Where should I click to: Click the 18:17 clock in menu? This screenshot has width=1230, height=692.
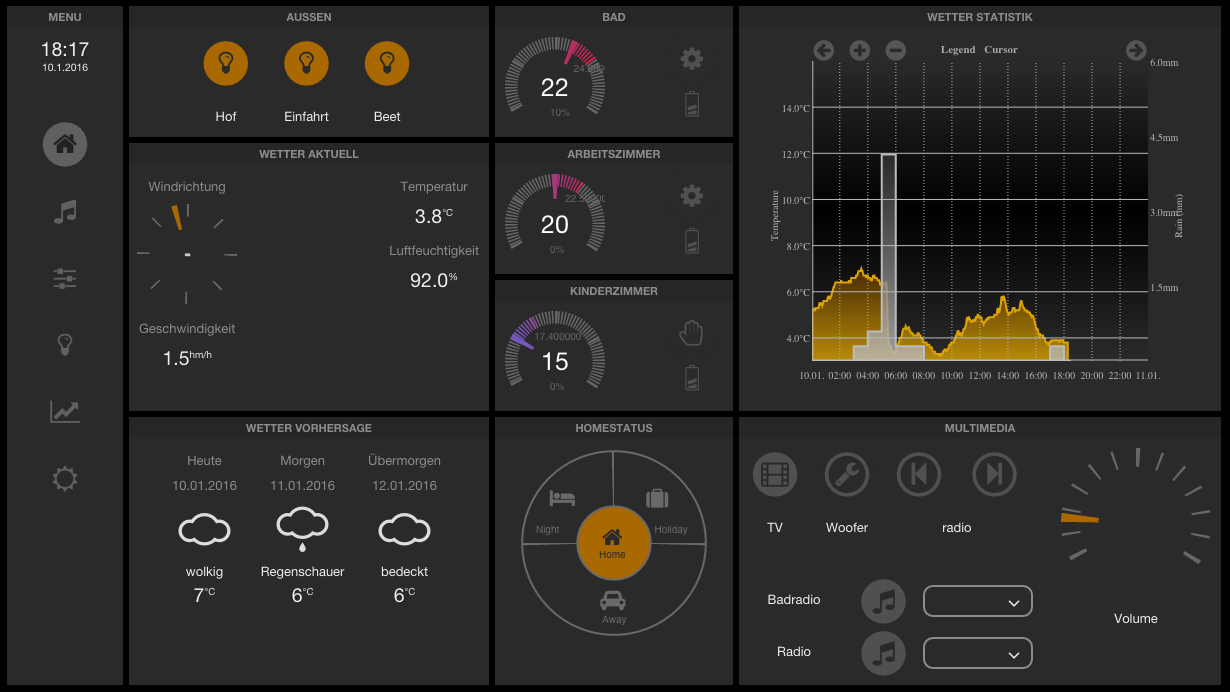[65, 49]
